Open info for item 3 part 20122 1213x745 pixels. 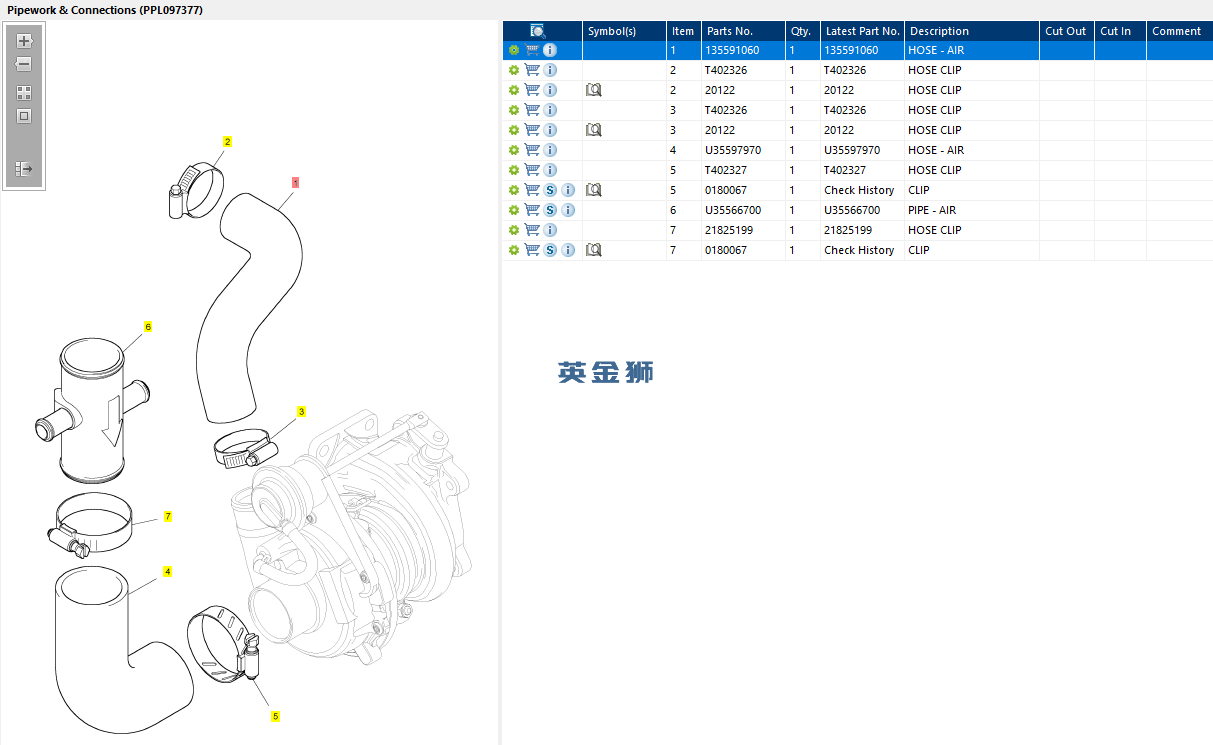coord(550,130)
